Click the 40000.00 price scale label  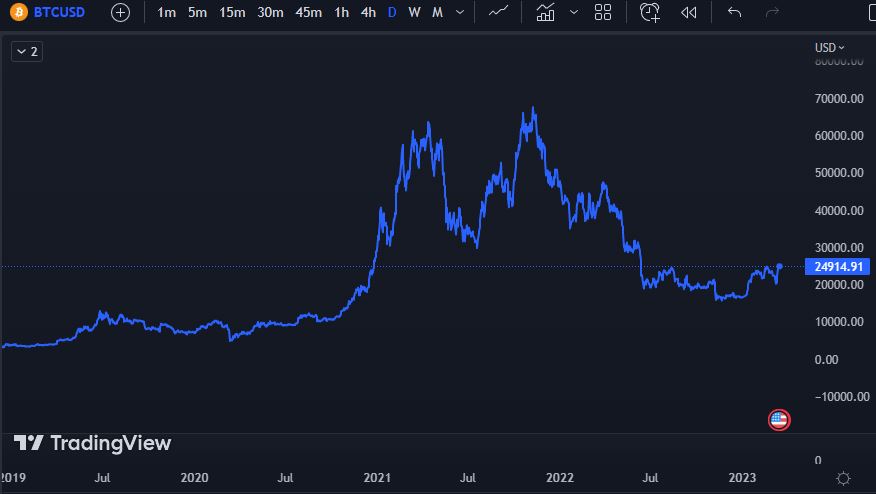pos(839,211)
